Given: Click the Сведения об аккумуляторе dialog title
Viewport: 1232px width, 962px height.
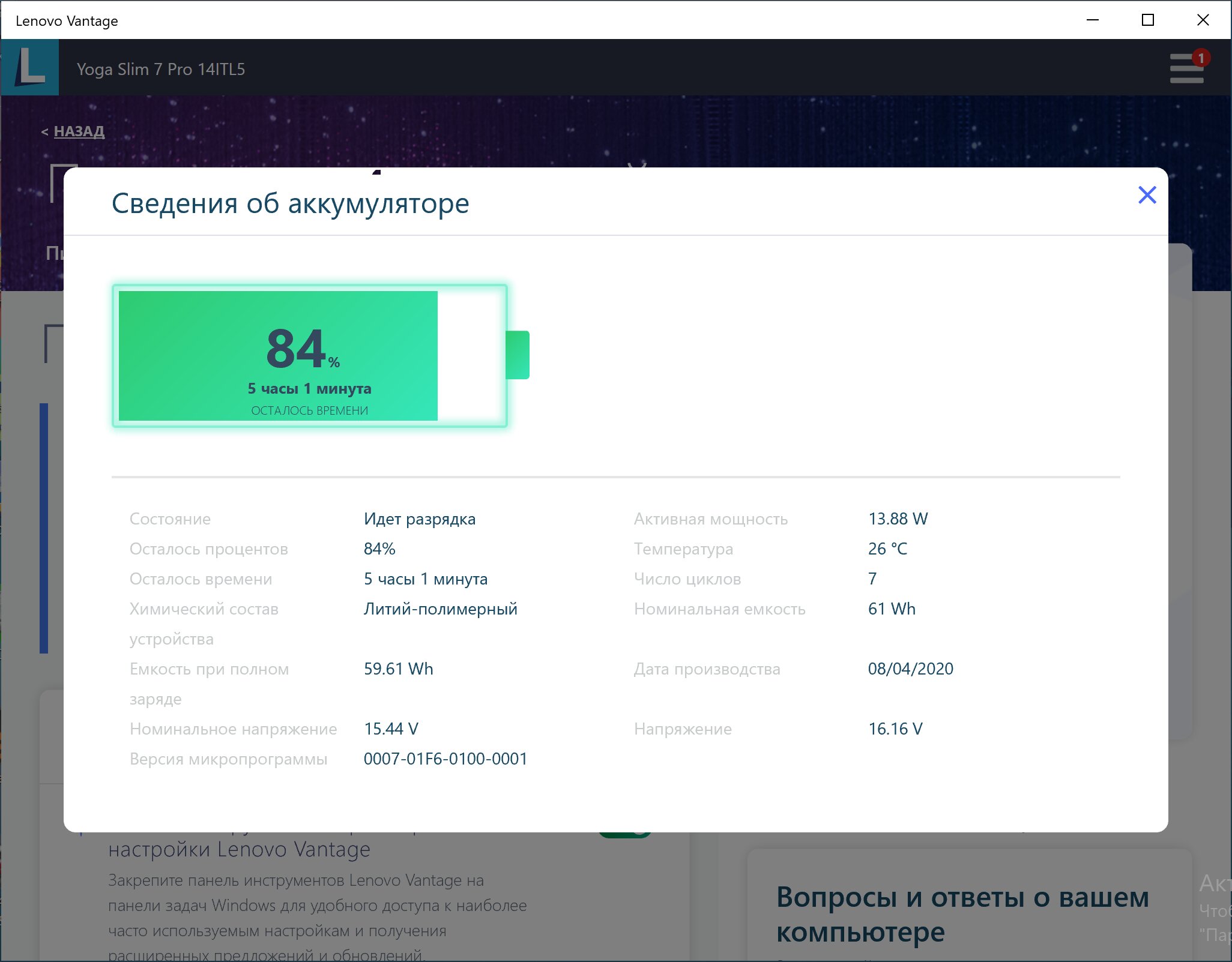Looking at the screenshot, I should point(290,203).
